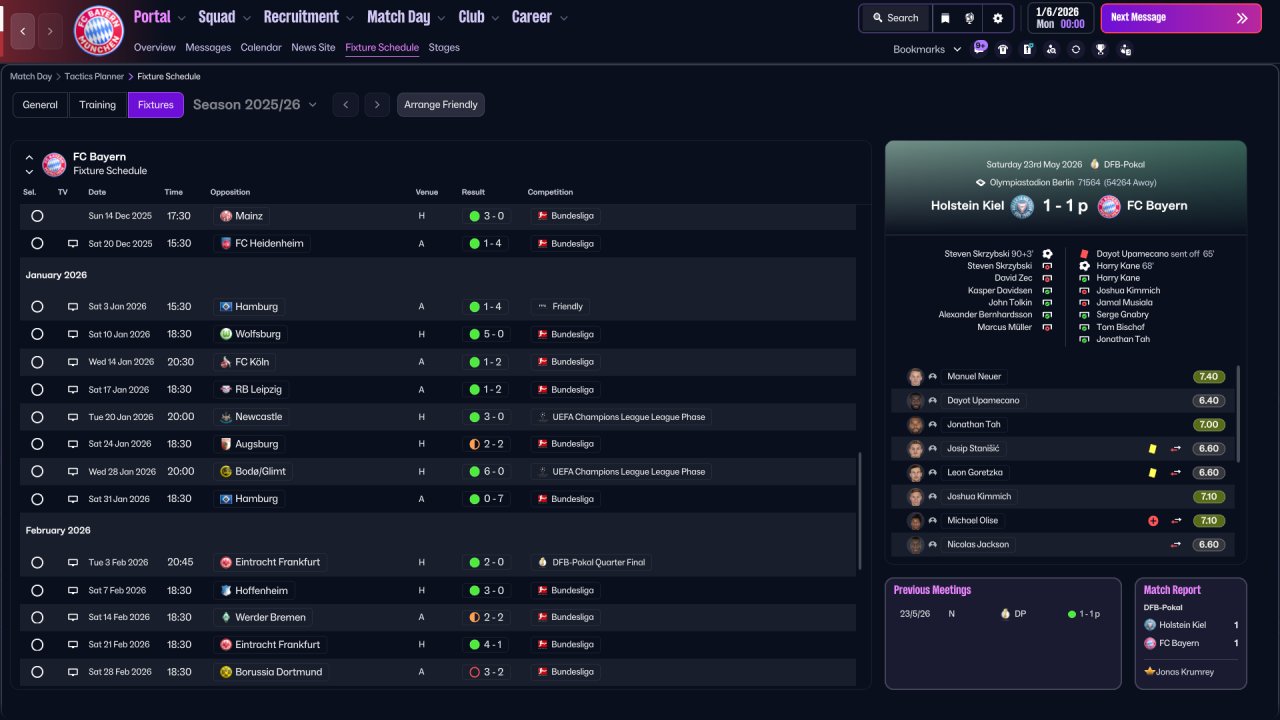Select the Borussia Dortmund fixture radio button
Screen dimensions: 1280x720
37,672
